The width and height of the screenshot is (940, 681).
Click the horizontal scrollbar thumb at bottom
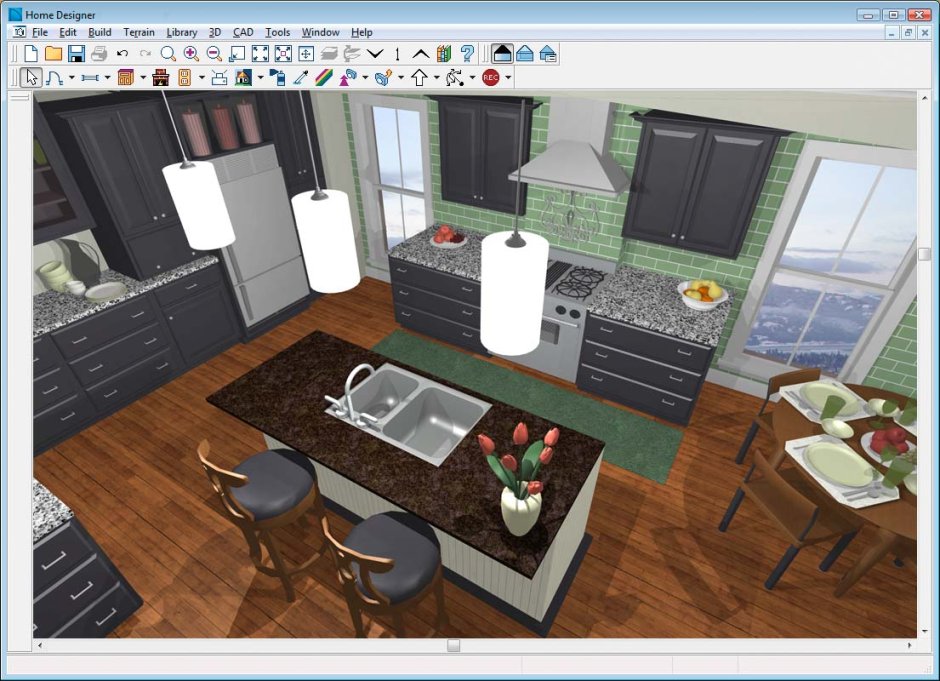click(x=454, y=646)
